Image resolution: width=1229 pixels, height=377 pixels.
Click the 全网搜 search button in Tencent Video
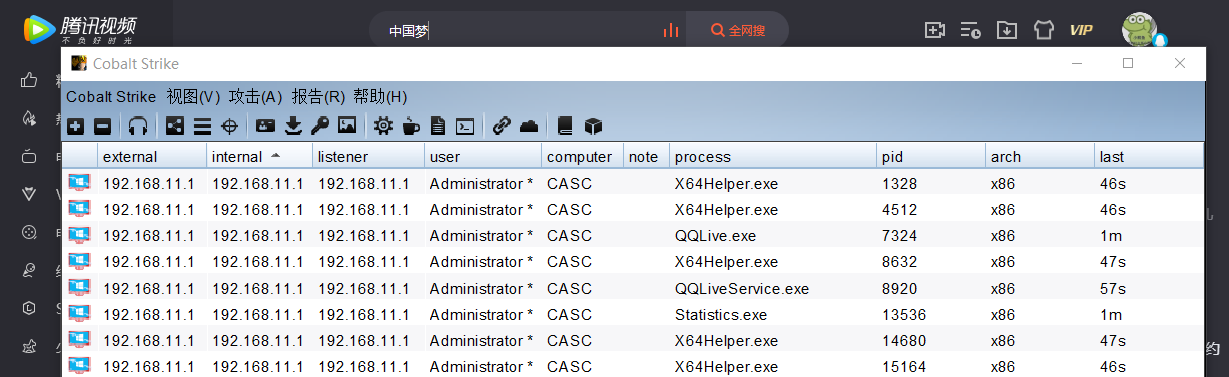tap(738, 30)
